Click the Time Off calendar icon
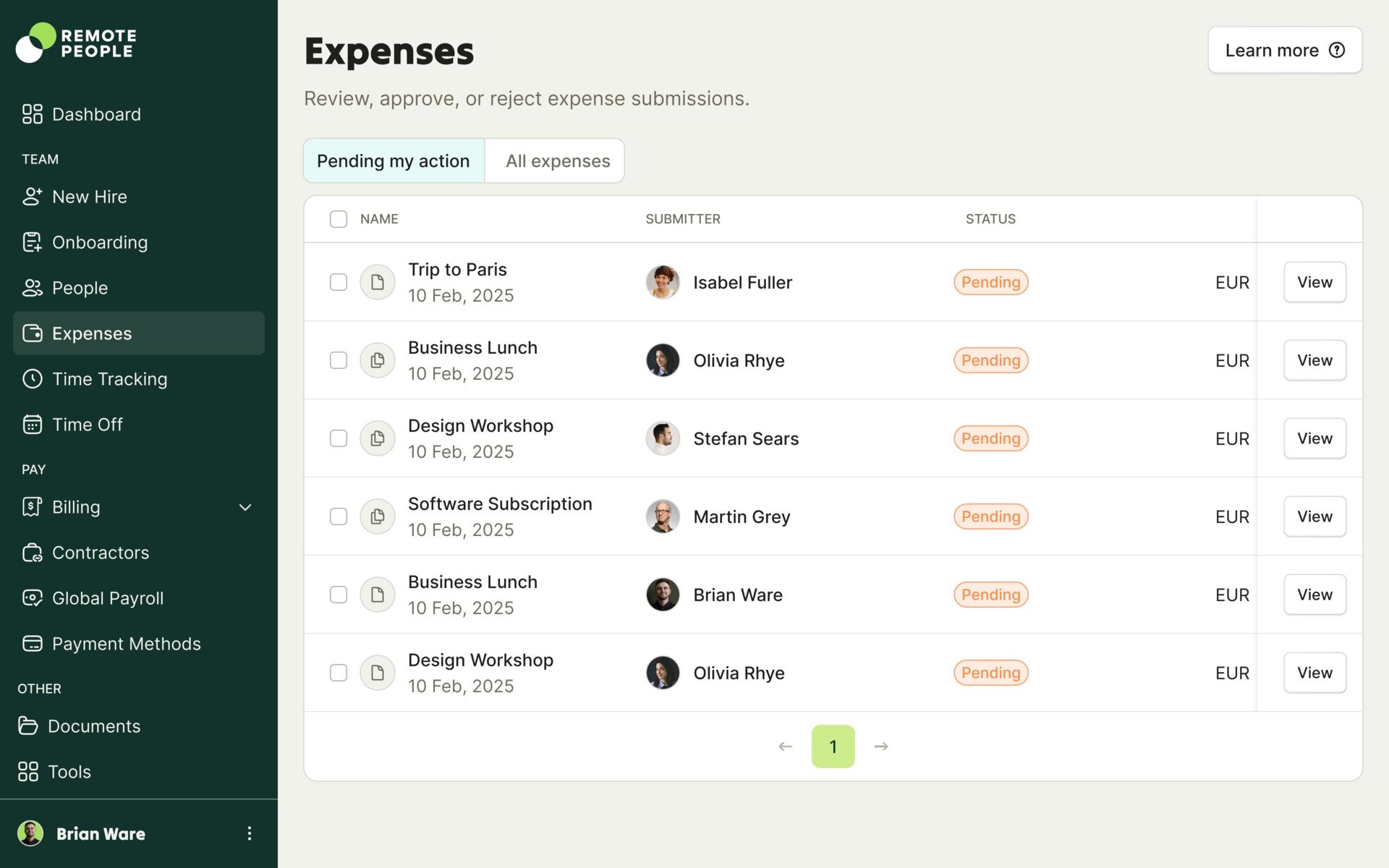The image size is (1389, 868). click(32, 425)
